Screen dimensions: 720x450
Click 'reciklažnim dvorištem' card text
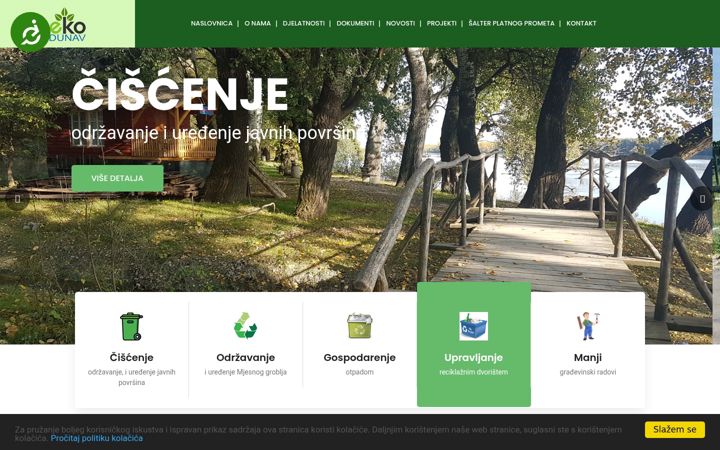pyautogui.click(x=473, y=372)
